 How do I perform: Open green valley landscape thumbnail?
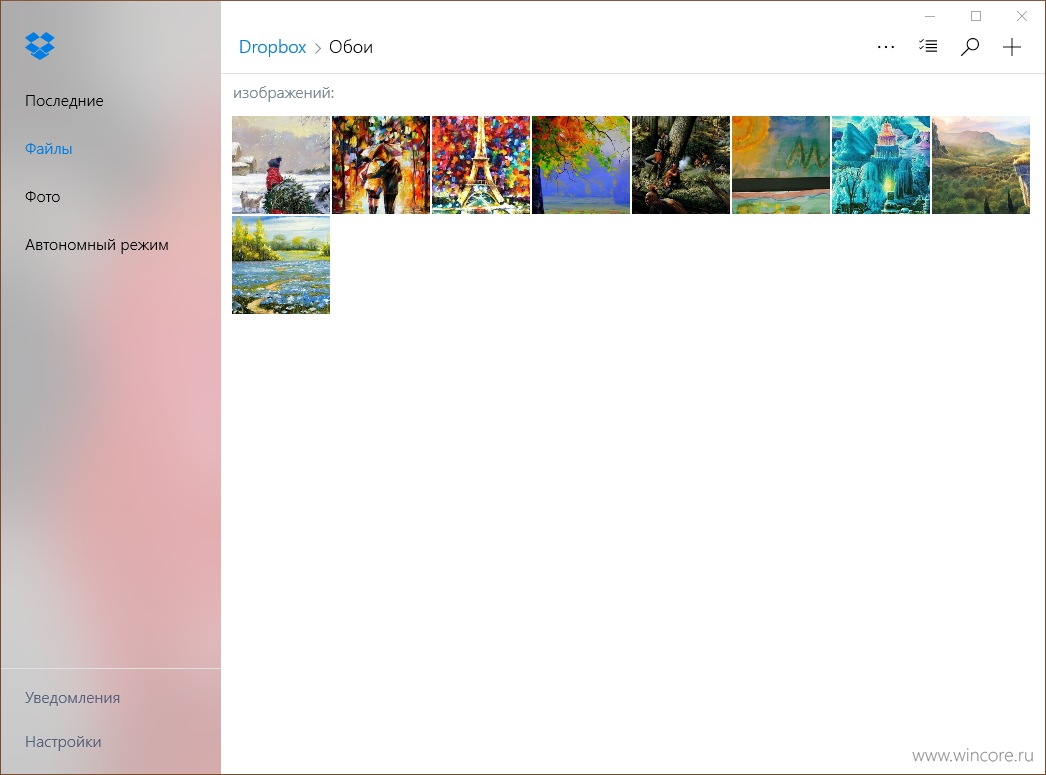[x=981, y=165]
